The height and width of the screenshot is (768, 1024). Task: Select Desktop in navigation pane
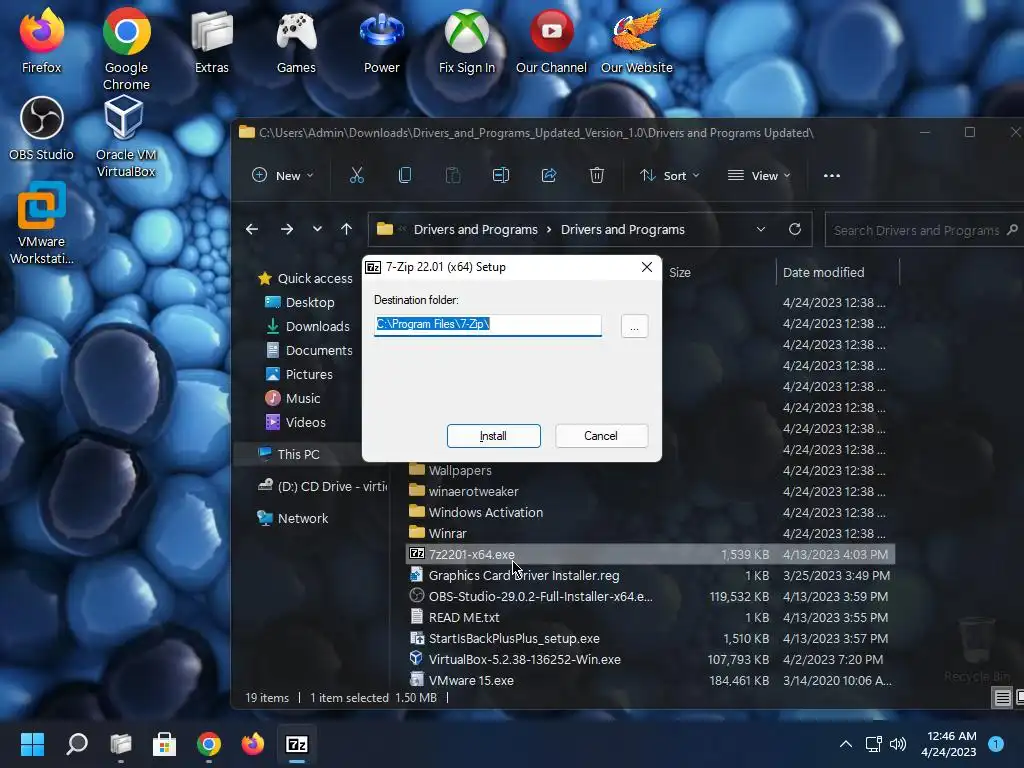pos(300,302)
